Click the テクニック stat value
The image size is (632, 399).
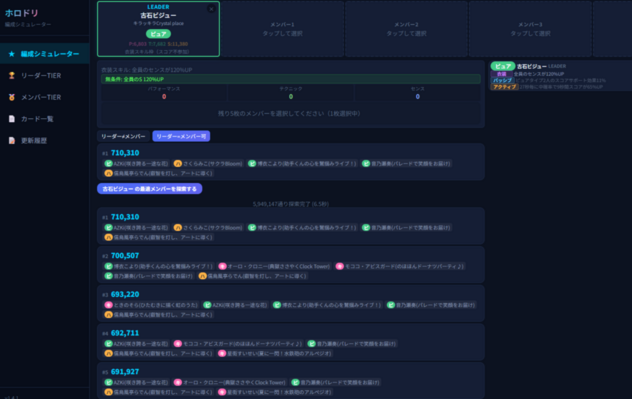(291, 97)
